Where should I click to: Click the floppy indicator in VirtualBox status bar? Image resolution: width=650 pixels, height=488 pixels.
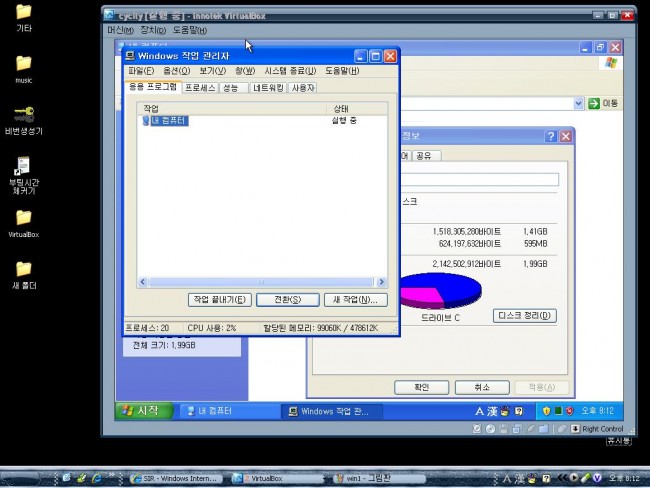coord(503,429)
